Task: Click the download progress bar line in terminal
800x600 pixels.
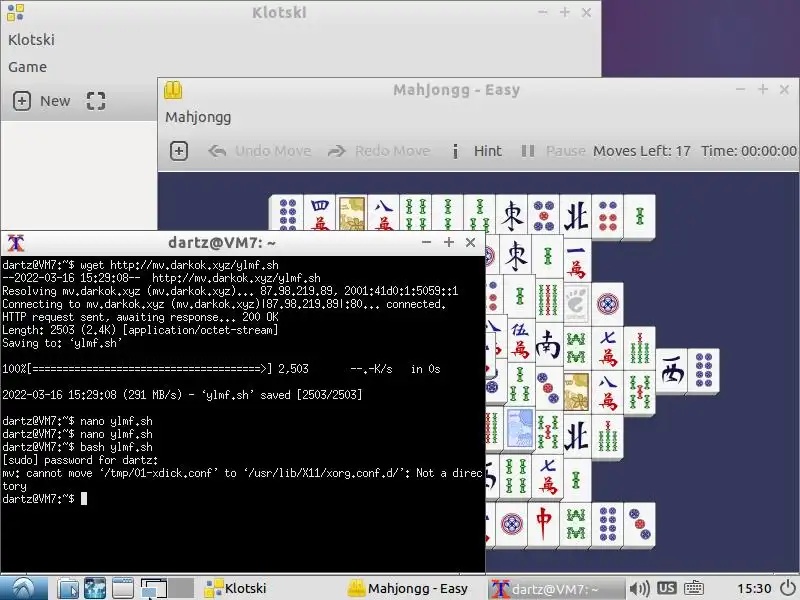Action: tap(221, 369)
